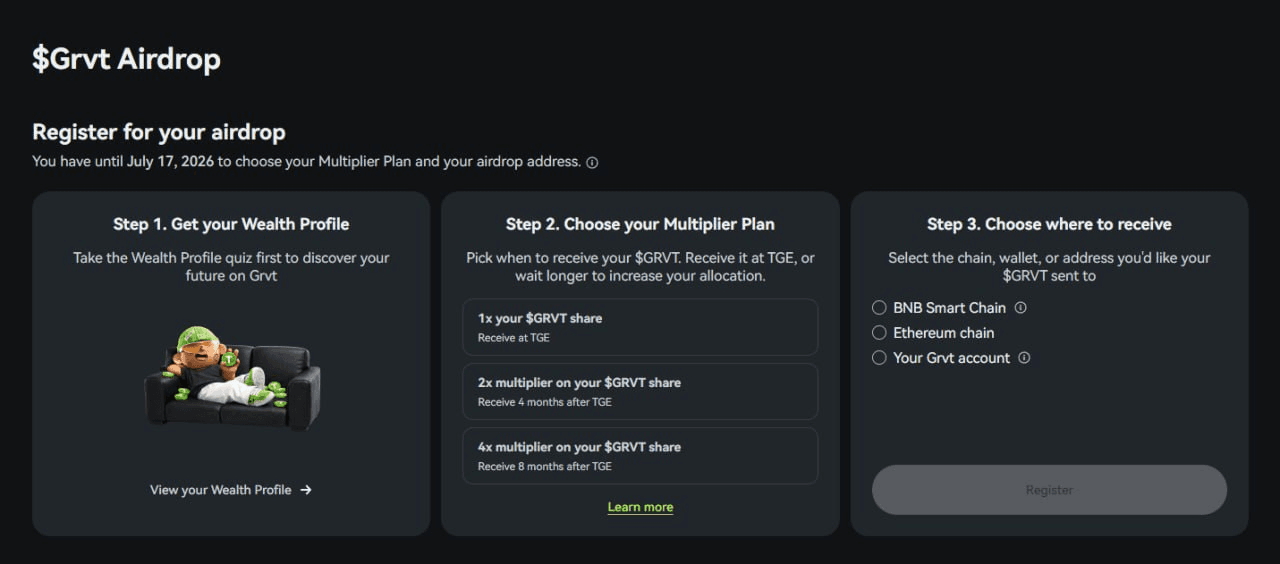The width and height of the screenshot is (1280, 564).
Task: Click View your Wealth Profile link
Action: click(x=221, y=490)
